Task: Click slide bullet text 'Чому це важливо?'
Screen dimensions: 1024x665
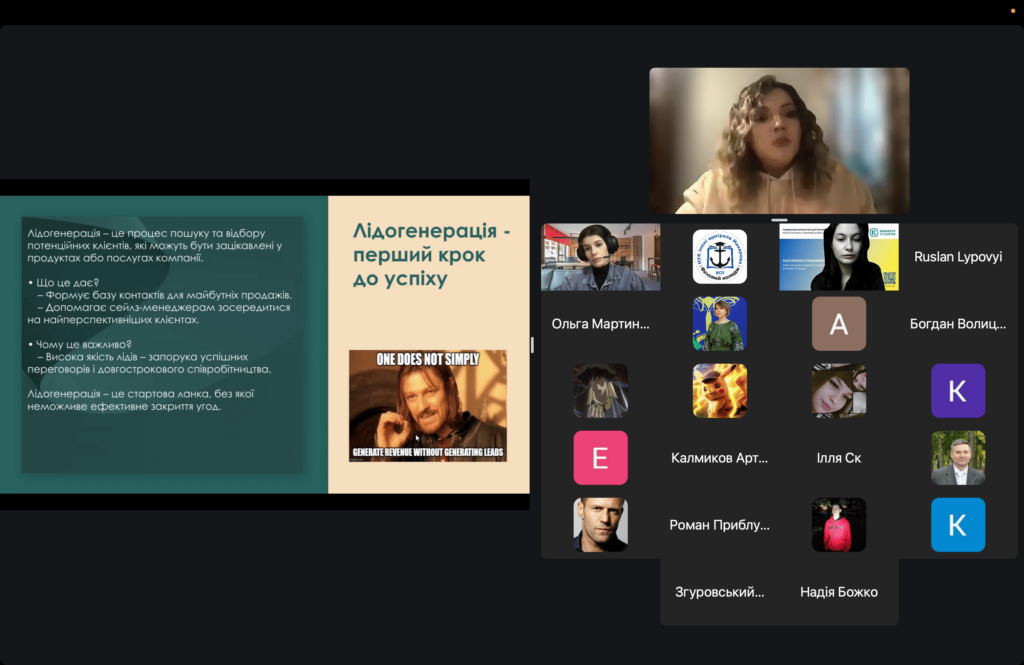Action: coord(84,344)
